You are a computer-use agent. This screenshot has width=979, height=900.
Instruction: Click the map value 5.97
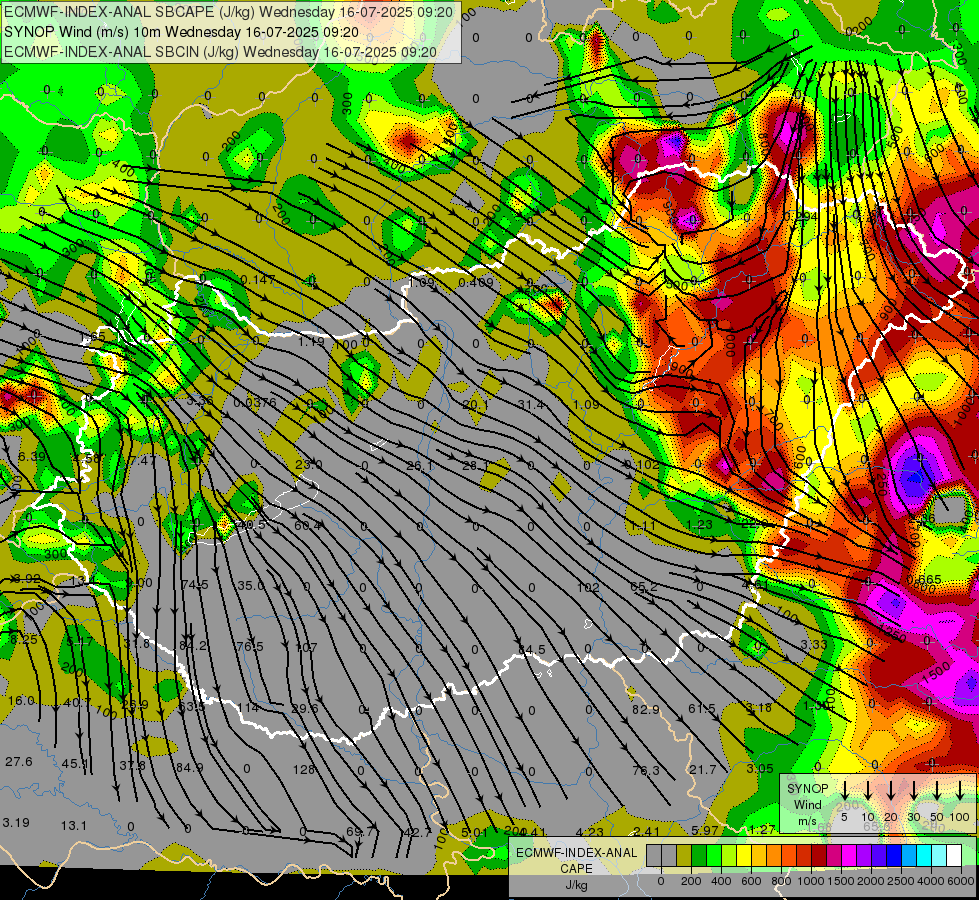(x=705, y=830)
